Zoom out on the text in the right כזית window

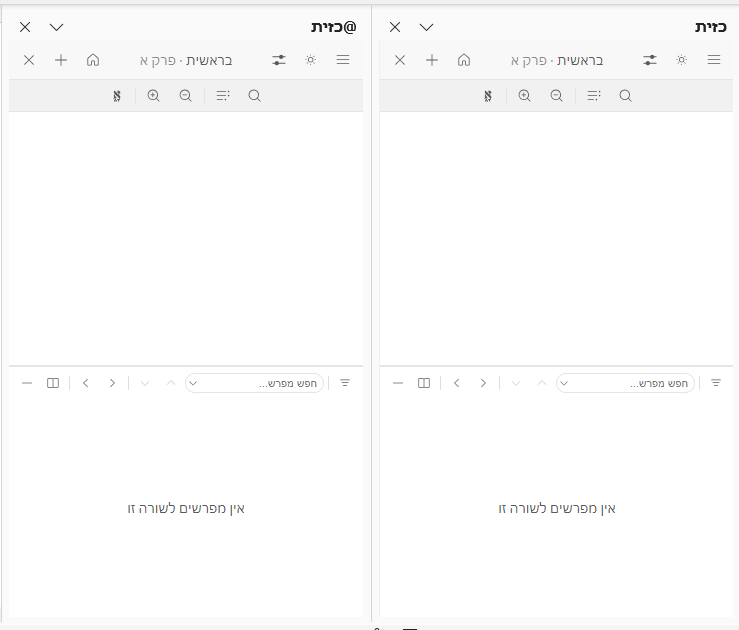556,96
